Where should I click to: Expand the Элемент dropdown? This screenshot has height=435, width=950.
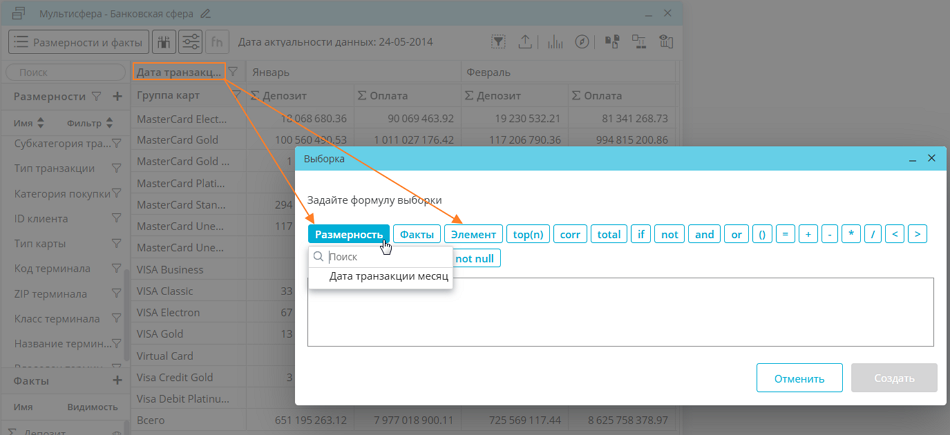coord(473,234)
